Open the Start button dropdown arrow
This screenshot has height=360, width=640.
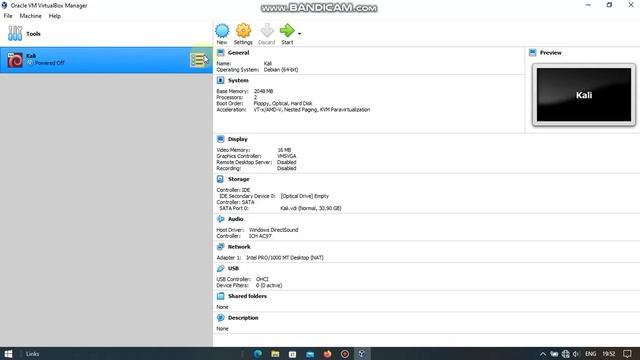point(300,33)
